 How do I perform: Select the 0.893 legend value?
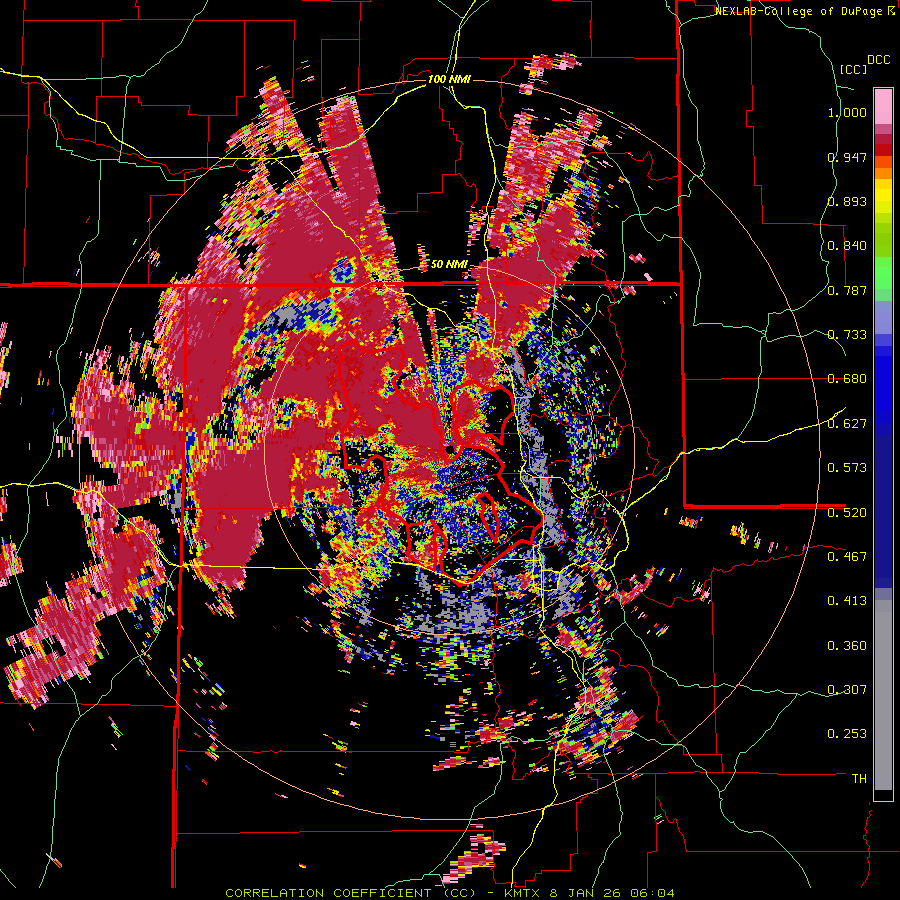click(847, 201)
